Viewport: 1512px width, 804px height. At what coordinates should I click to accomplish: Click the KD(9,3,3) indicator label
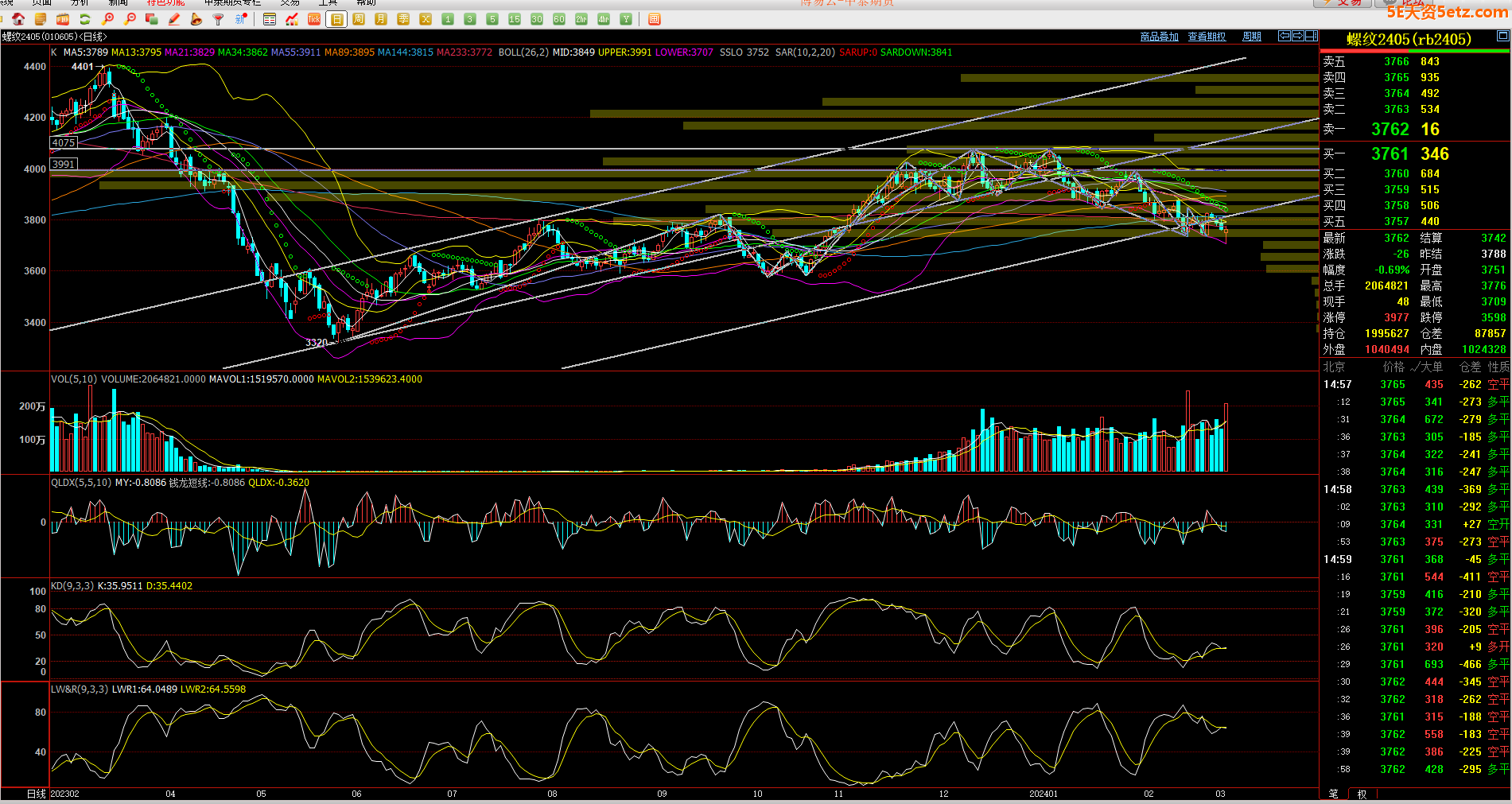72,586
